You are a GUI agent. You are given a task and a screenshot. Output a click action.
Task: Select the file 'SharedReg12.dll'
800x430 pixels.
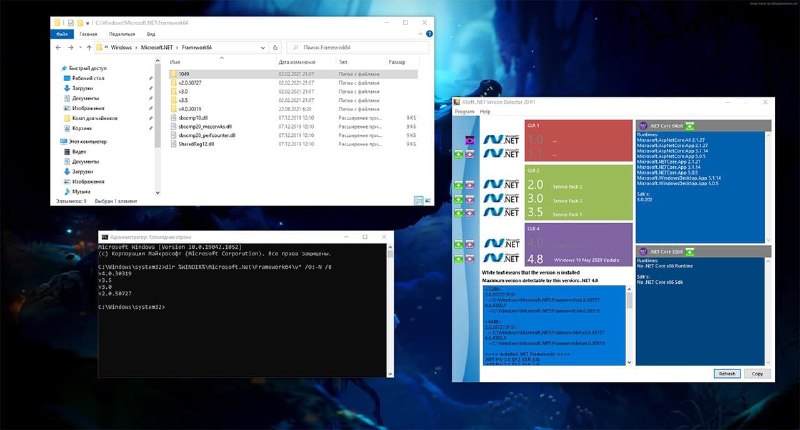tap(293, 144)
